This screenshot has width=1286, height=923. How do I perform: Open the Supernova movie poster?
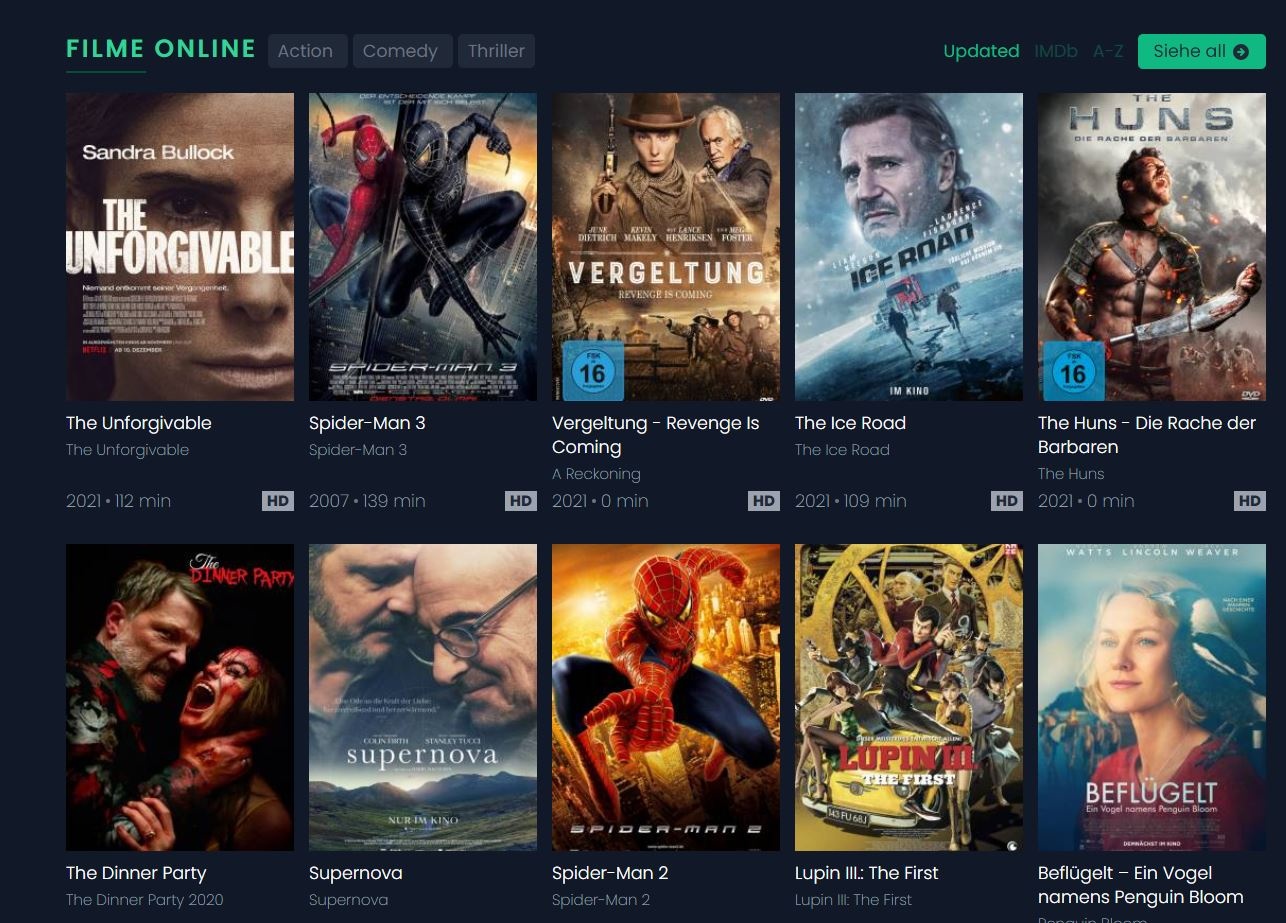[x=423, y=697]
